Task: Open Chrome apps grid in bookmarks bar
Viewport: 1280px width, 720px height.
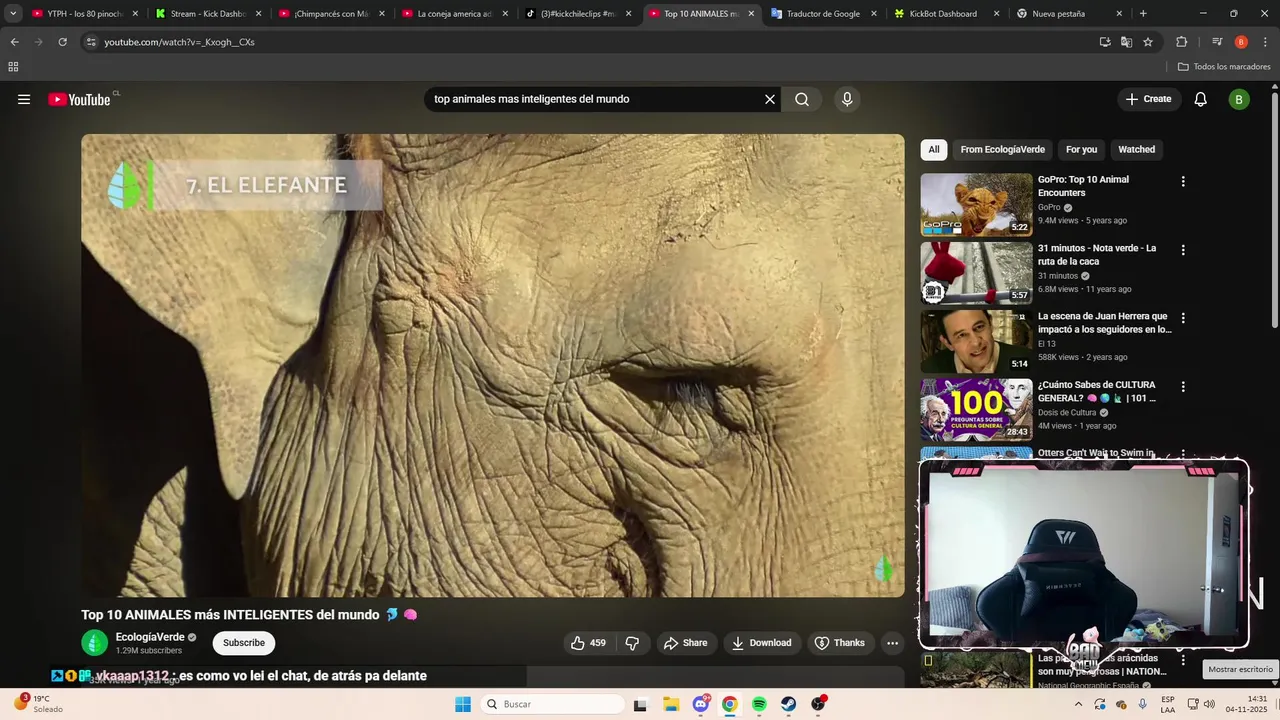Action: 13,67
